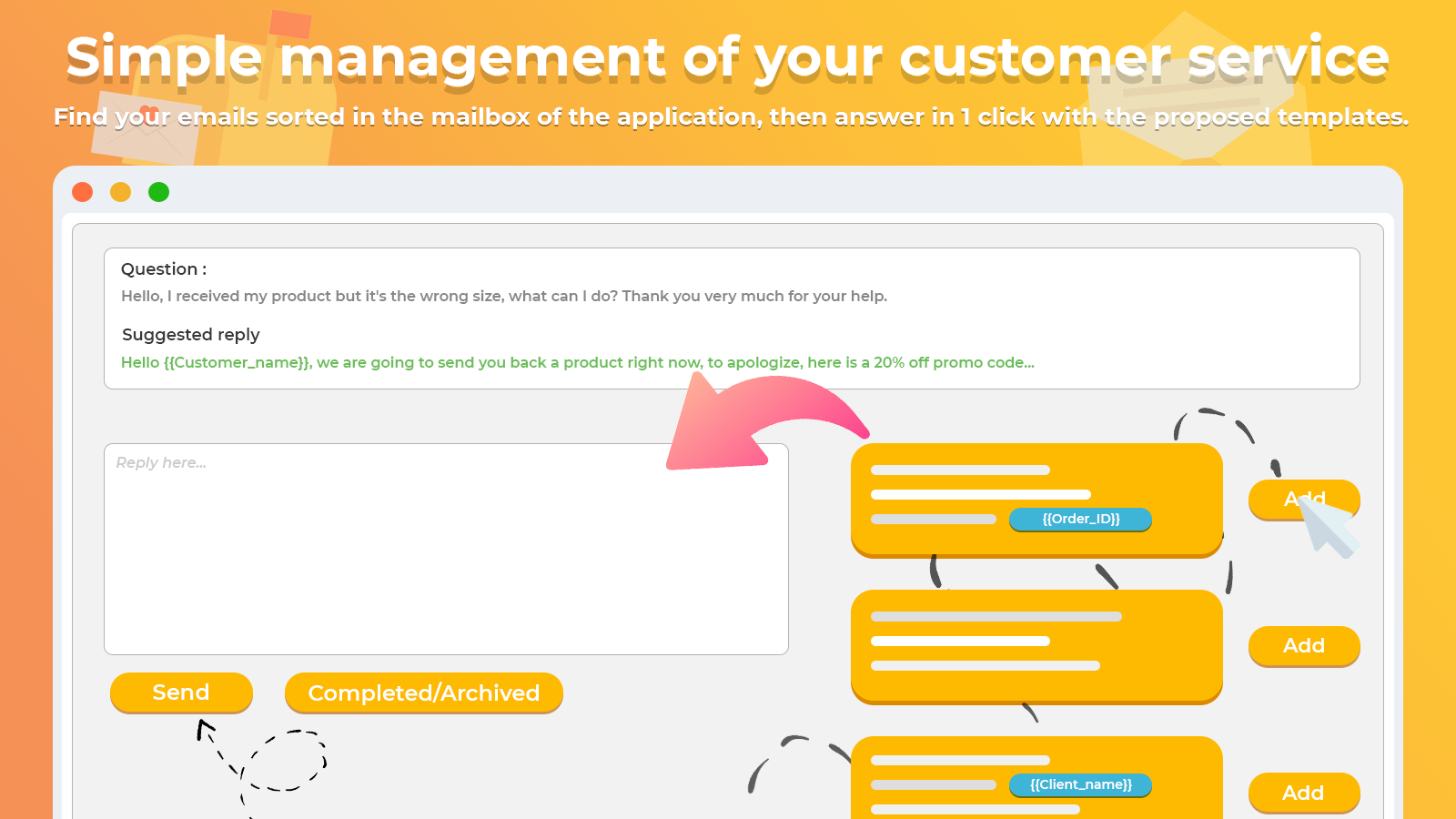The width and height of the screenshot is (1456, 819).
Task: Click the 'Suggested reply' label
Action: click(191, 335)
